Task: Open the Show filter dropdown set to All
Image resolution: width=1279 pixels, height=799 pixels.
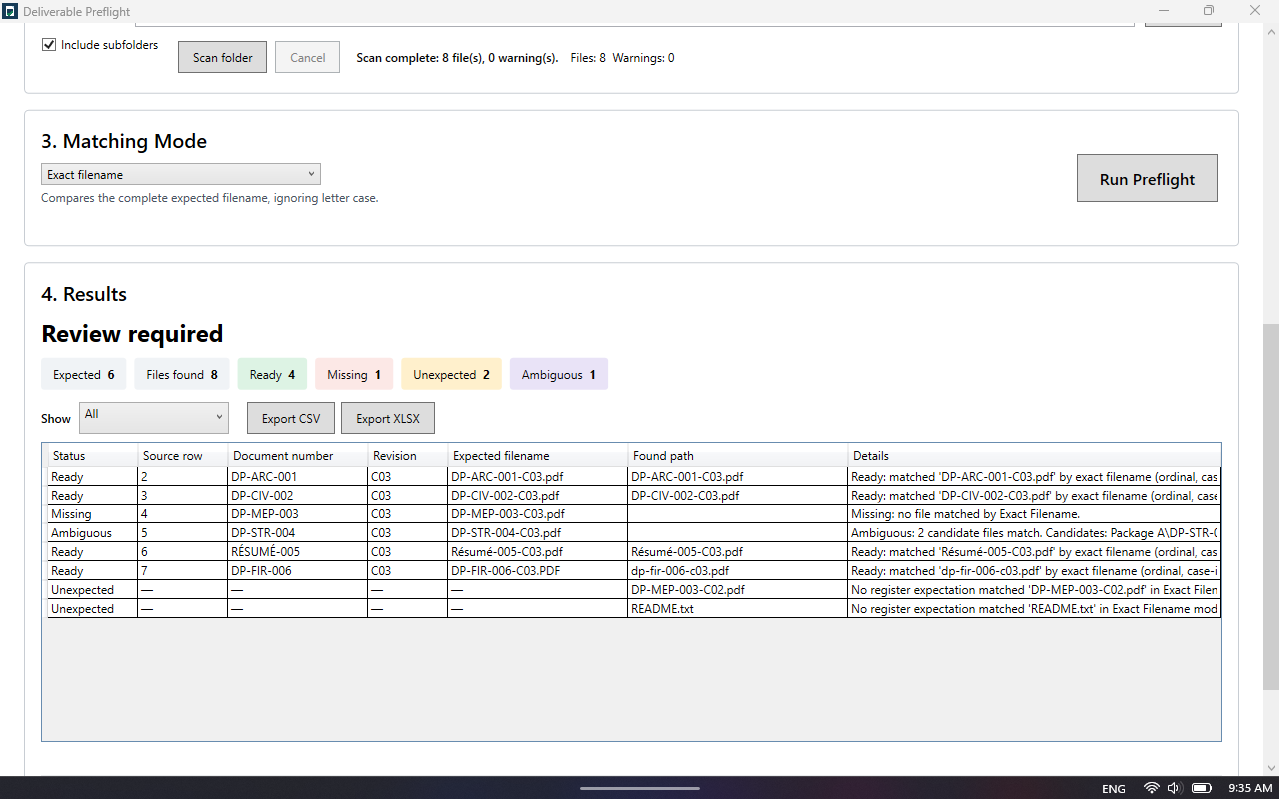Action: pos(154,418)
